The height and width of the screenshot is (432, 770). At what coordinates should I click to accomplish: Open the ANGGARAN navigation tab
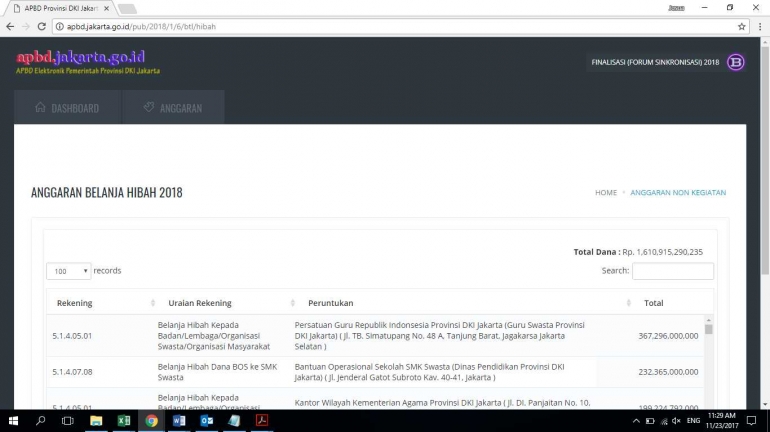pyautogui.click(x=173, y=108)
